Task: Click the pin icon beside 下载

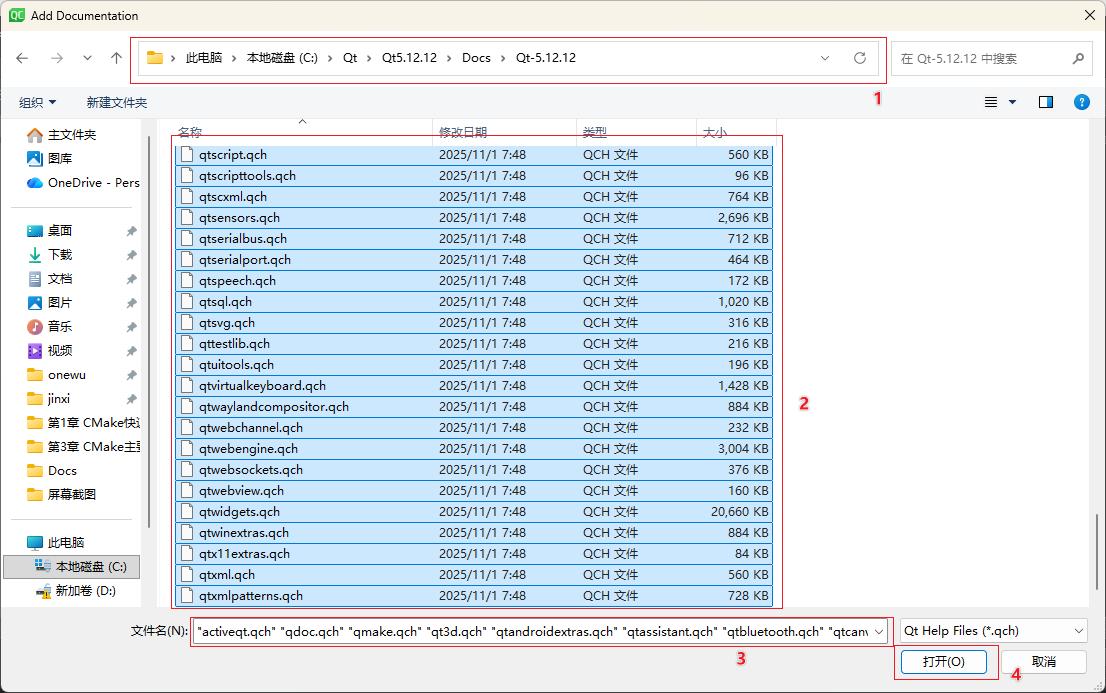Action: pos(131,255)
